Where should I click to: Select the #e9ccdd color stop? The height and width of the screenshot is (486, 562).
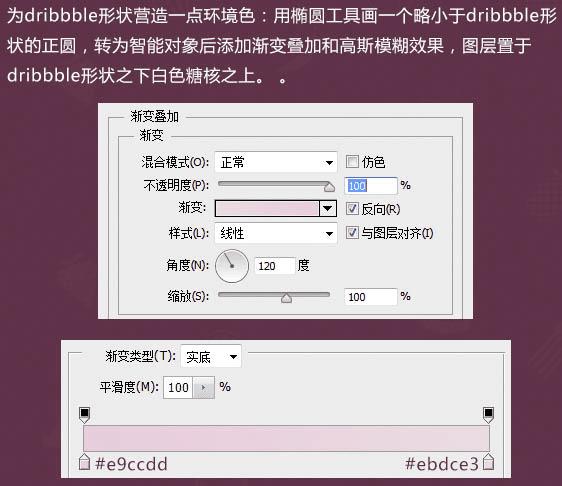[84, 462]
